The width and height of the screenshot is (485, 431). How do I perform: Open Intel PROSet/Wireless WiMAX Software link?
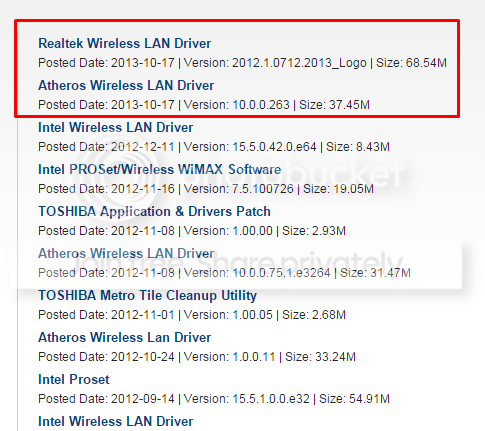tap(159, 169)
